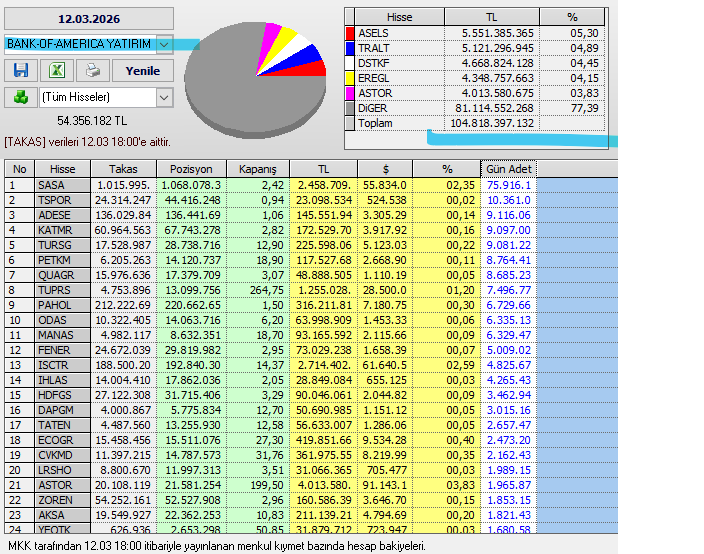Screen dimensions: 704x554
Task: Sort by the Kapanış column header
Action: pyautogui.click(x=258, y=169)
